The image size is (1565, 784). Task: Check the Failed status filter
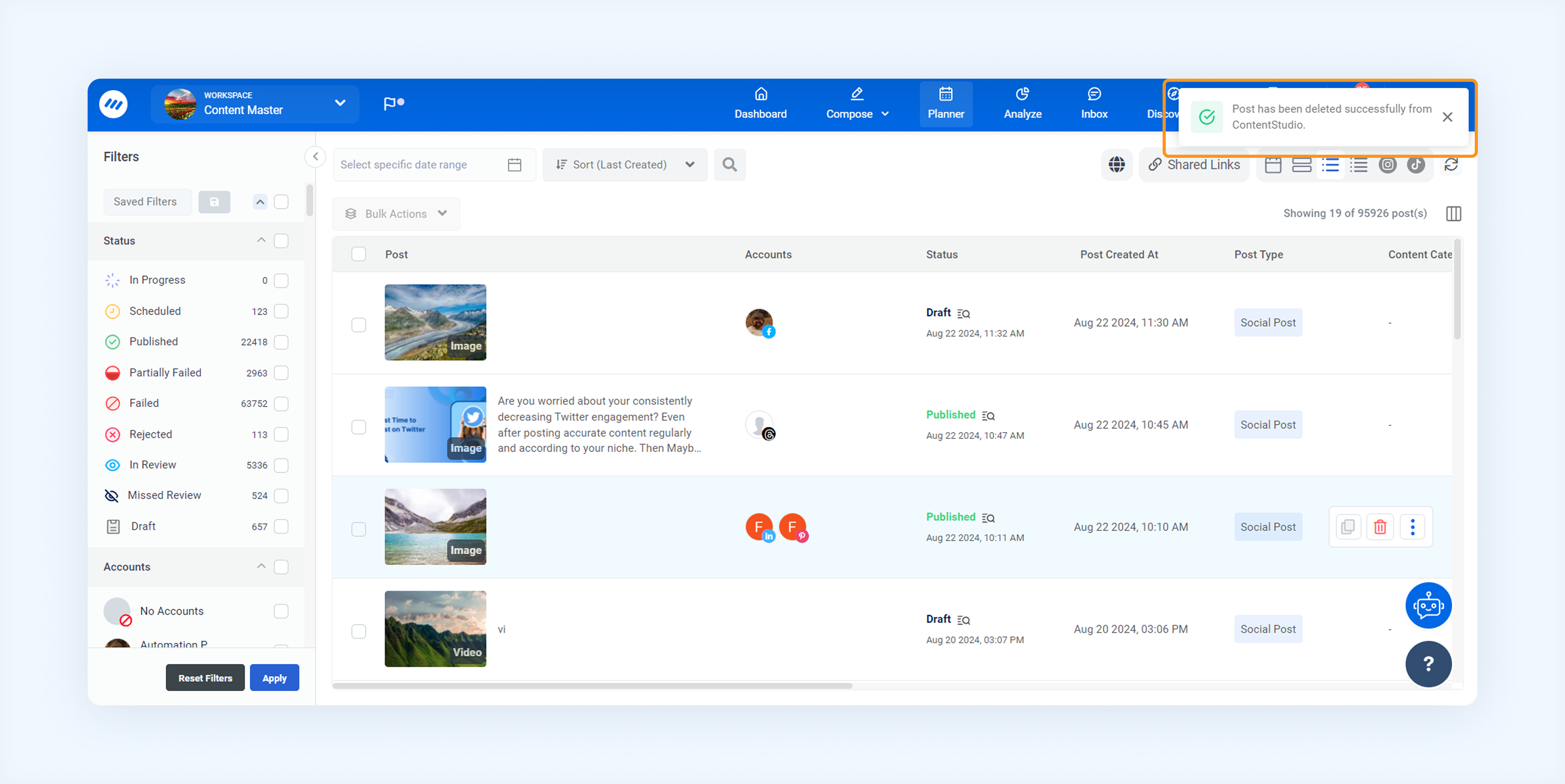coord(281,403)
